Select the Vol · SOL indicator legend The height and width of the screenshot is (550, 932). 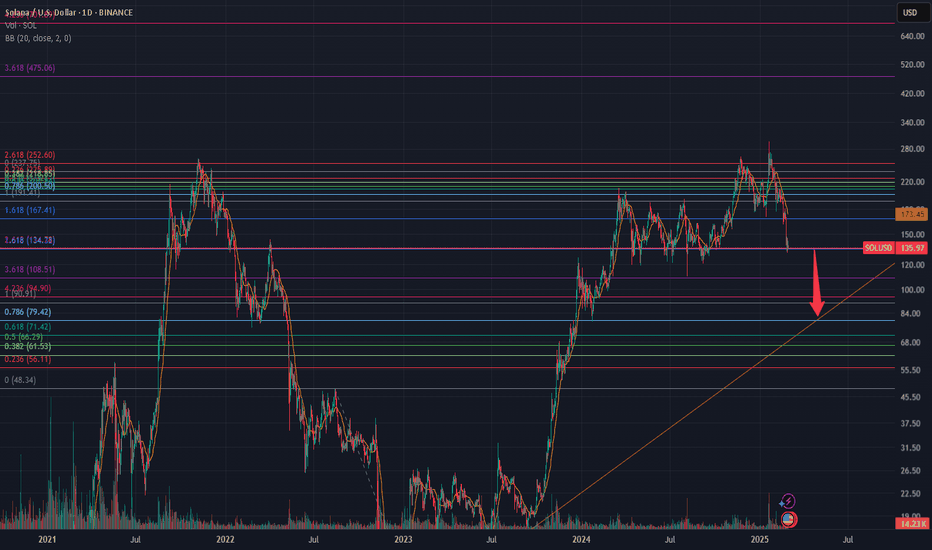pyautogui.click(x=21, y=26)
